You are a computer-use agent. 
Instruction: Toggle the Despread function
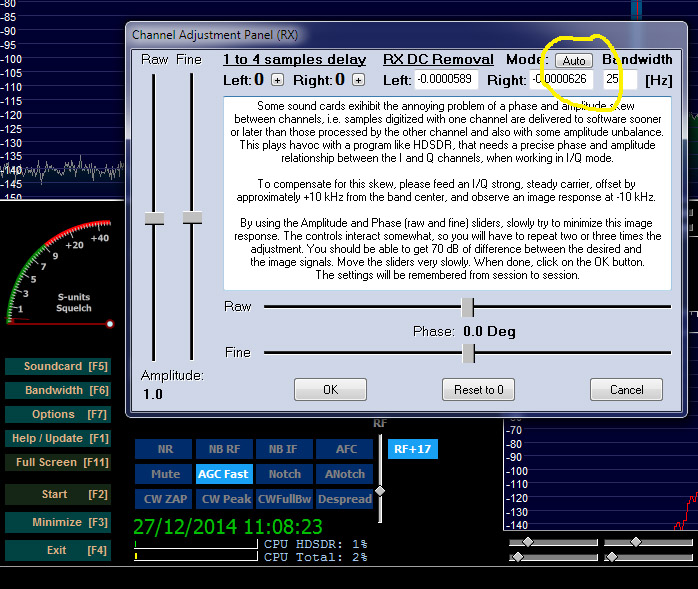coord(345,499)
